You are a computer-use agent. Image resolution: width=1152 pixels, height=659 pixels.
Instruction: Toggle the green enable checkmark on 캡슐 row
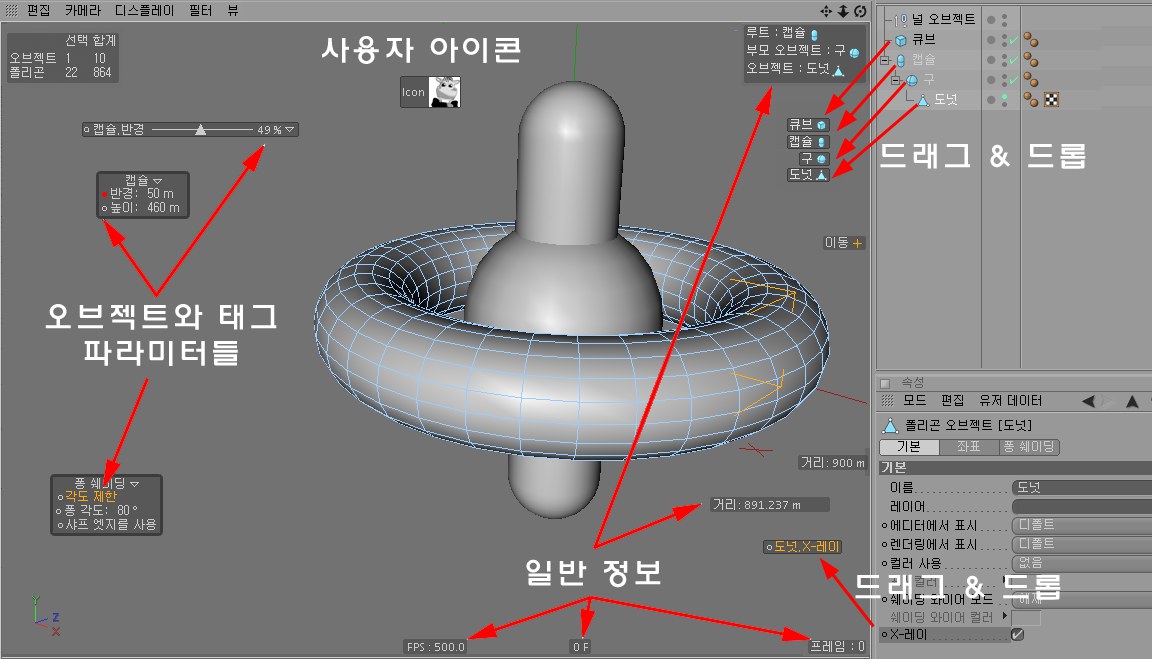coord(1014,60)
